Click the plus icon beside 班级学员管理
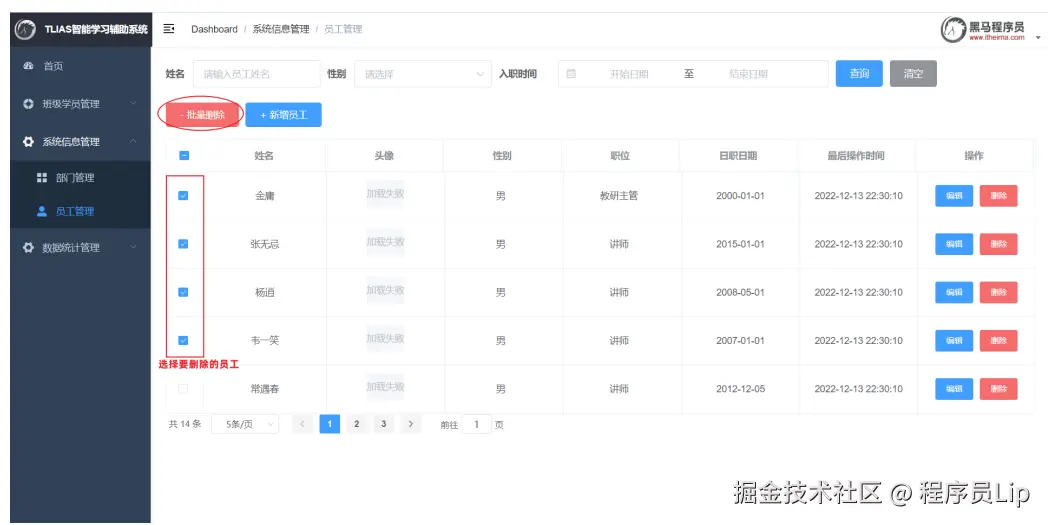This screenshot has width=1048, height=525. 28,104
